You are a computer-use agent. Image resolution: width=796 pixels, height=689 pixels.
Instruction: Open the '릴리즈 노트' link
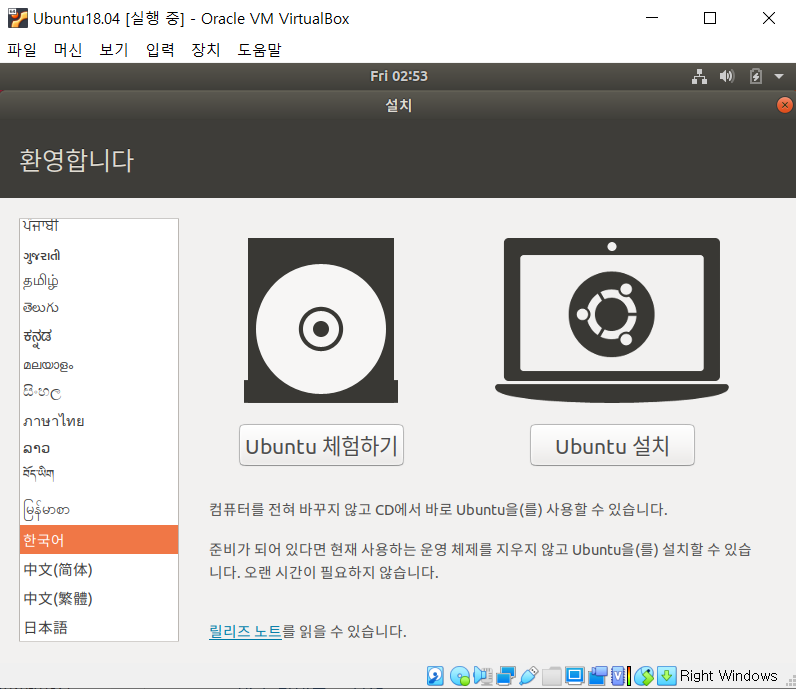[x=245, y=631]
